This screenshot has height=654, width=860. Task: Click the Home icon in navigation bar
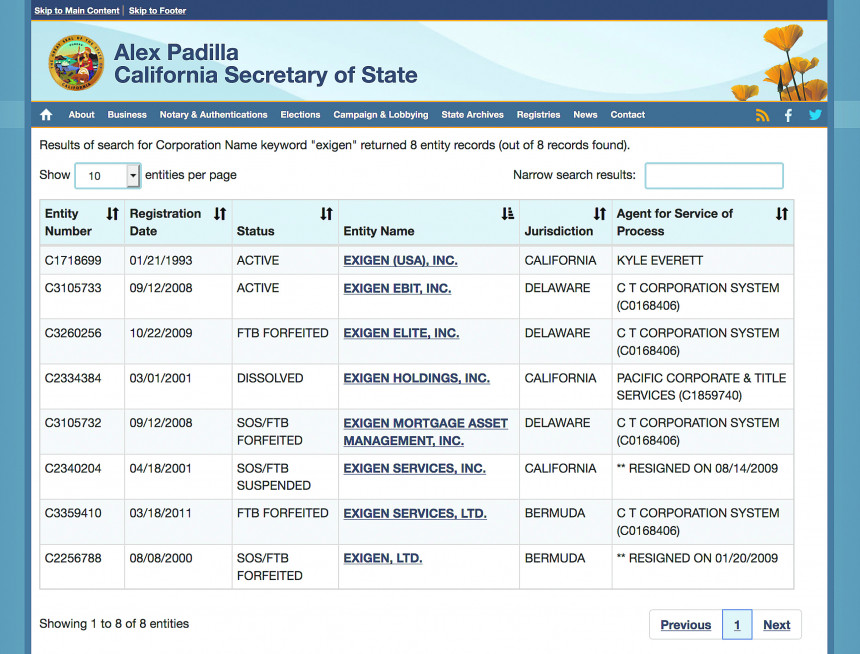click(46, 115)
